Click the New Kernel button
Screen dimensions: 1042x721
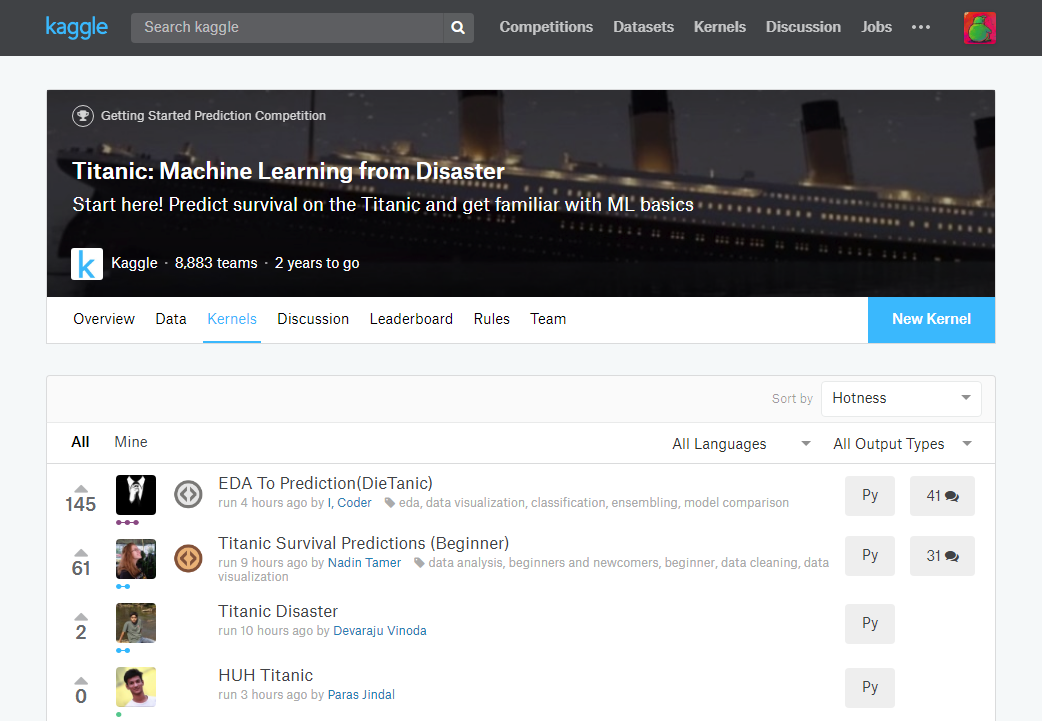[931, 319]
